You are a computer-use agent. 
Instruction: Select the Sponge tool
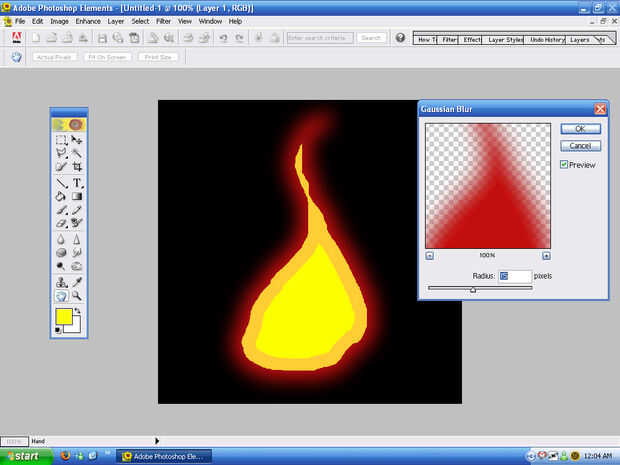(61, 252)
